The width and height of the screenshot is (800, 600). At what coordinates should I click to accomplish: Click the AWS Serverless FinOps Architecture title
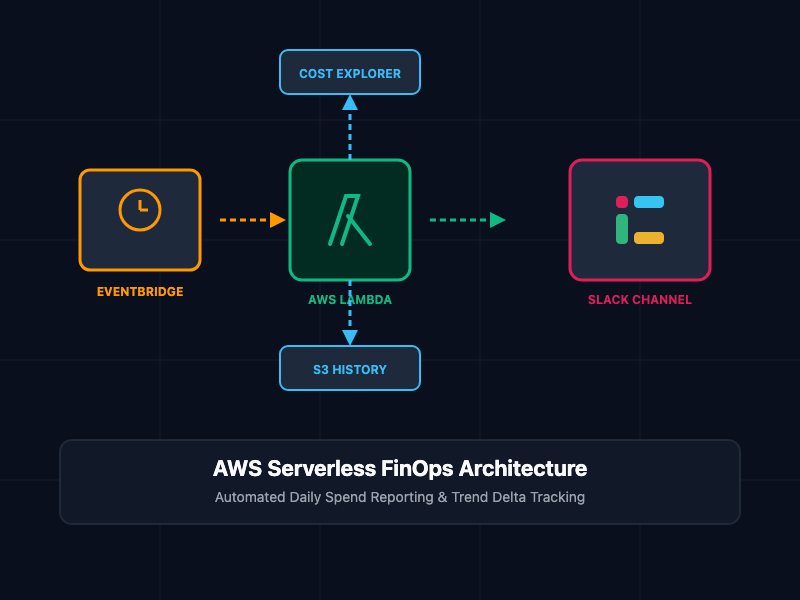coord(400,468)
